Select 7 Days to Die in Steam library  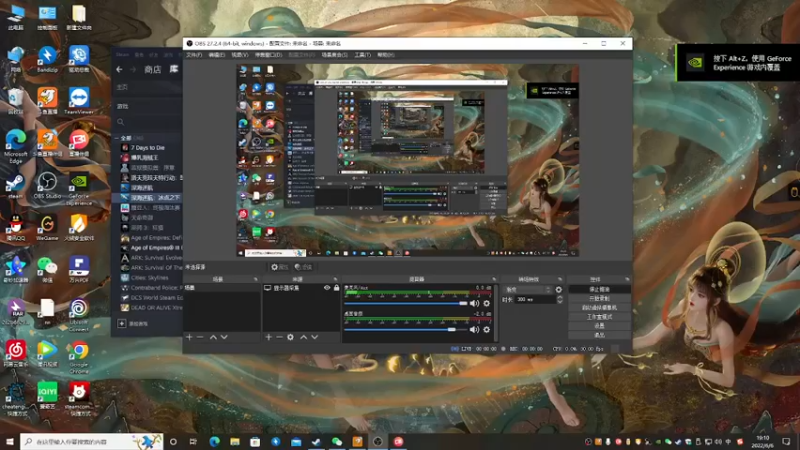coord(147,148)
